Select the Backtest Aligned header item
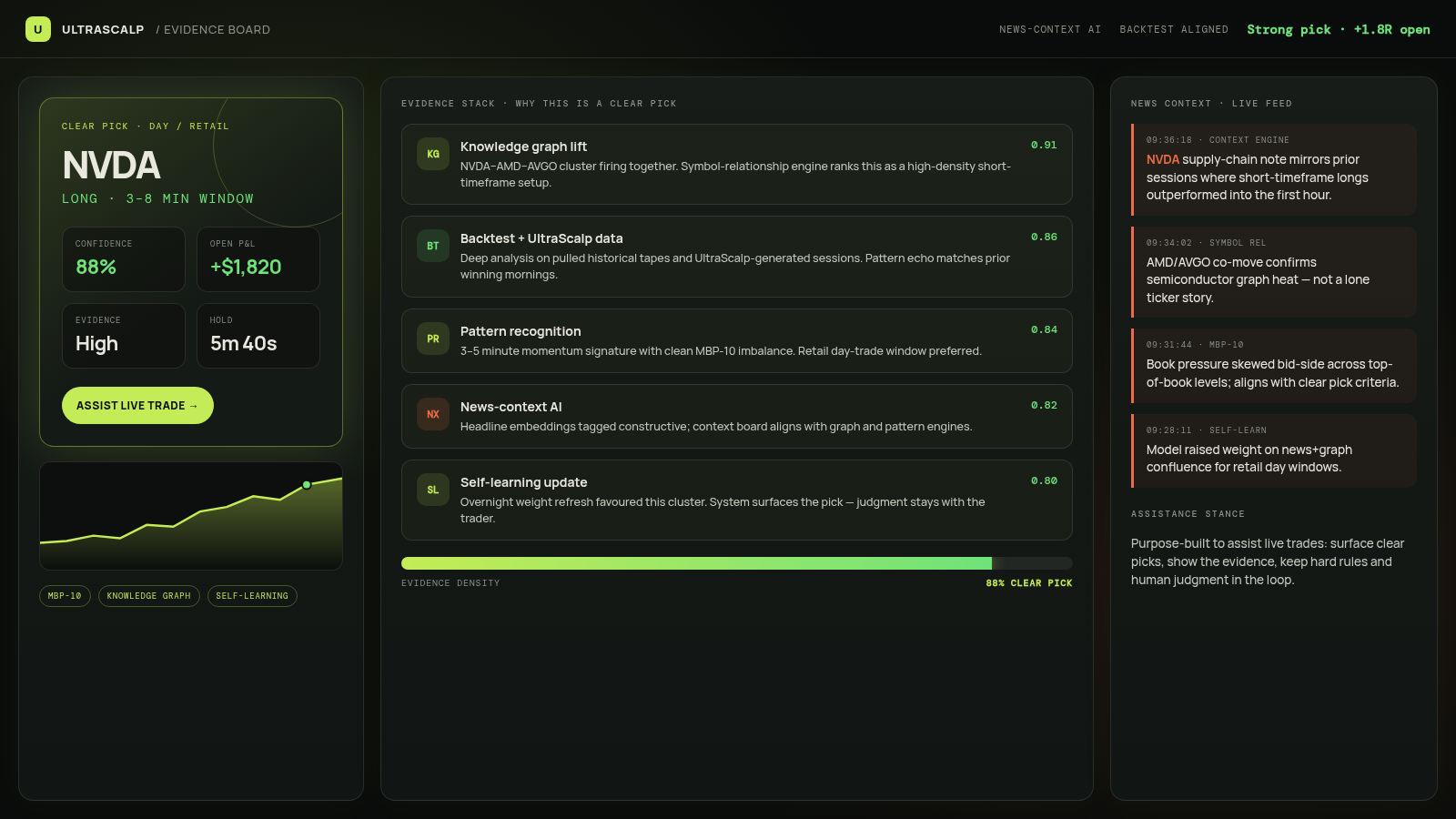This screenshot has width=1456, height=819. pos(1174,30)
